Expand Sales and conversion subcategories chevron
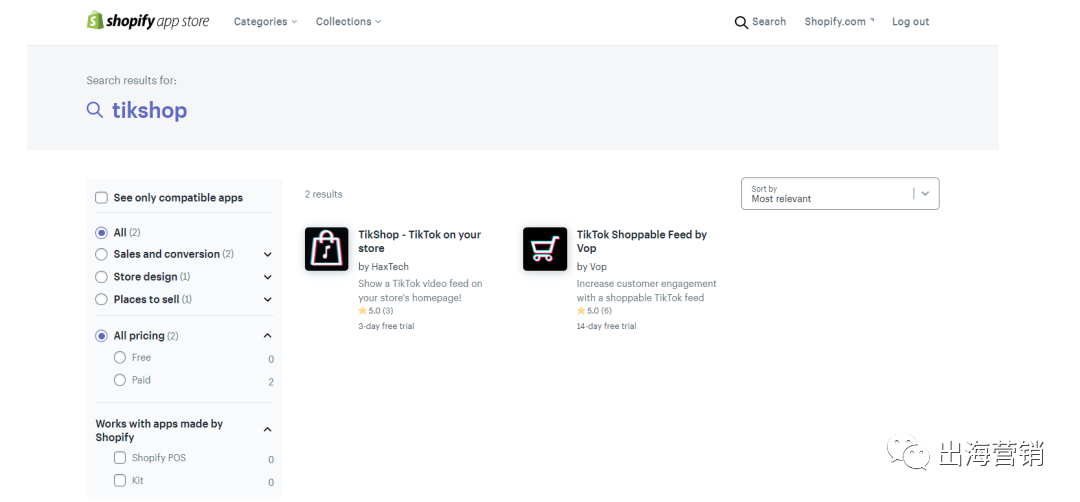Screen dimensions: 1080x502 pyautogui.click(x=268, y=255)
